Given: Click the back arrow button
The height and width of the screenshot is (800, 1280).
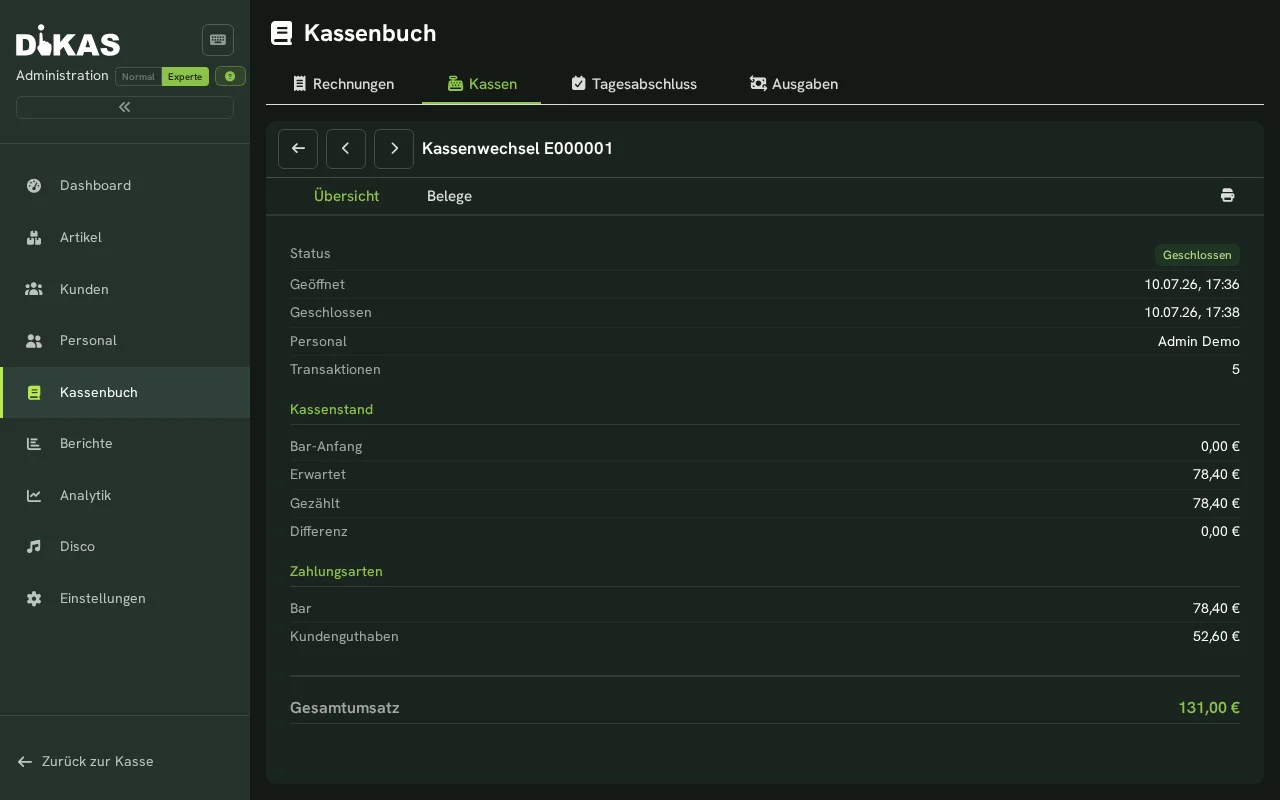Looking at the screenshot, I should (298, 148).
